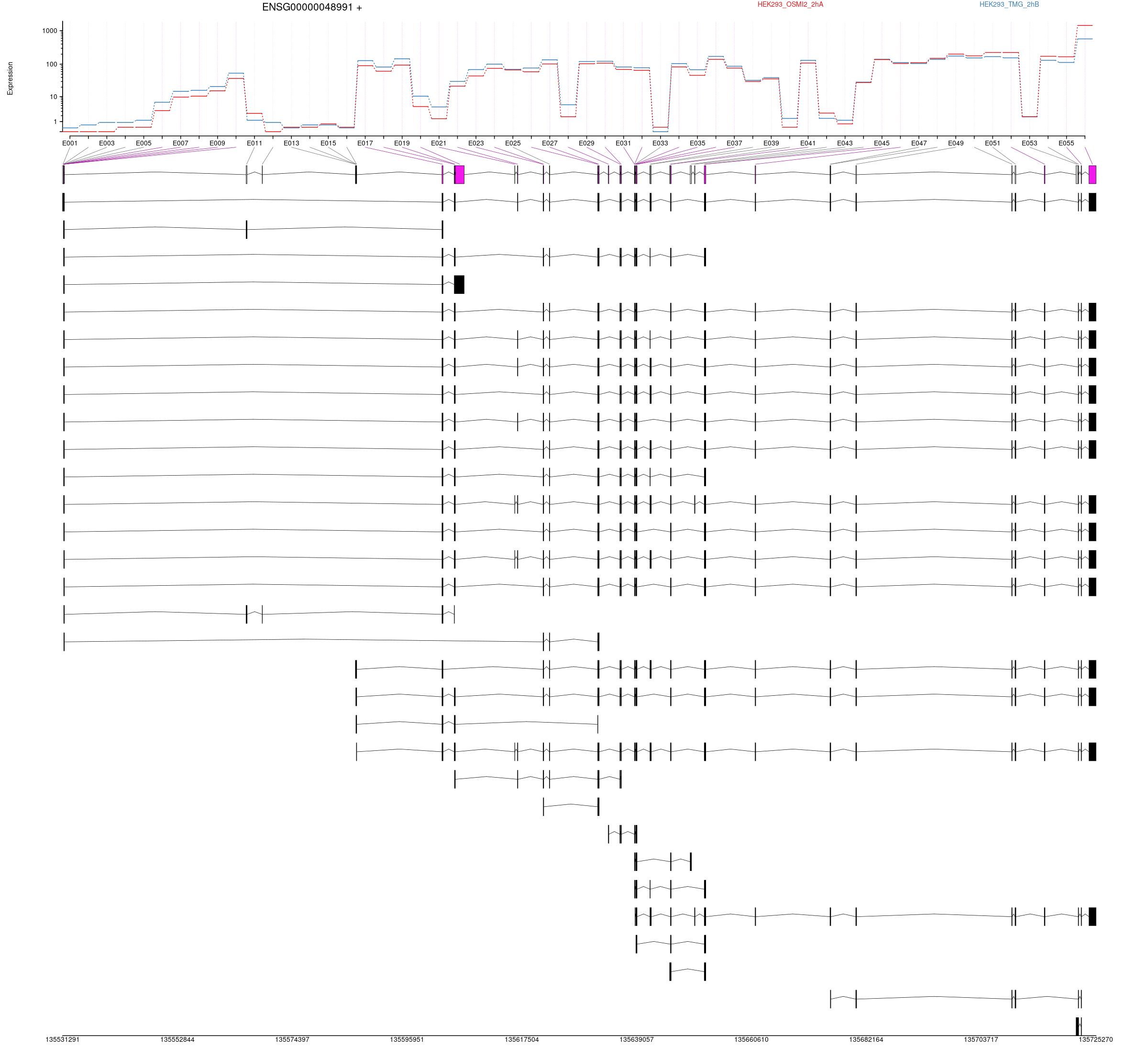The height and width of the screenshot is (1048, 1148).
Task: Click exon label E049
Action: click(x=956, y=144)
